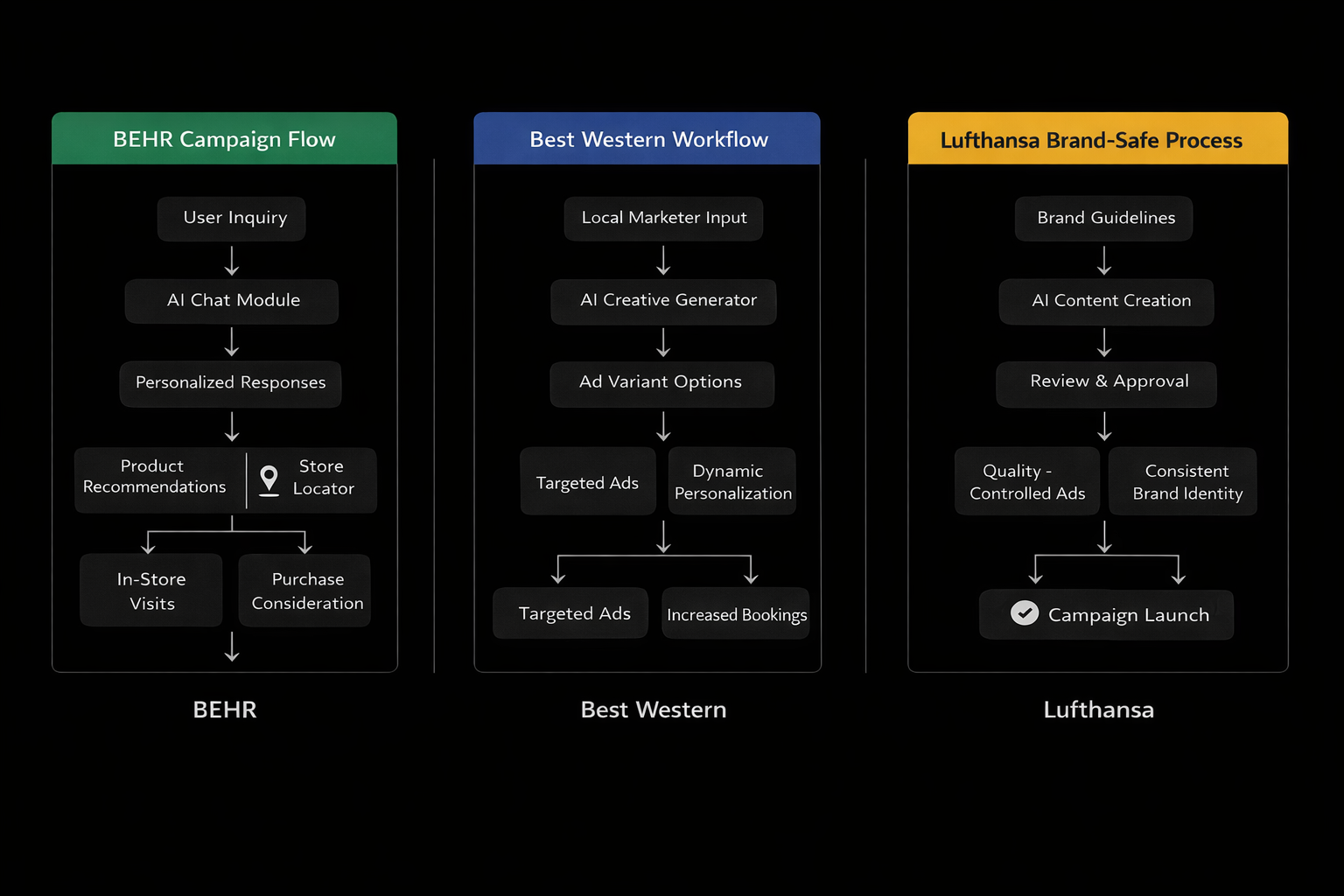Click the User Inquiry step box
This screenshot has height=896, width=1344.
pos(232,218)
